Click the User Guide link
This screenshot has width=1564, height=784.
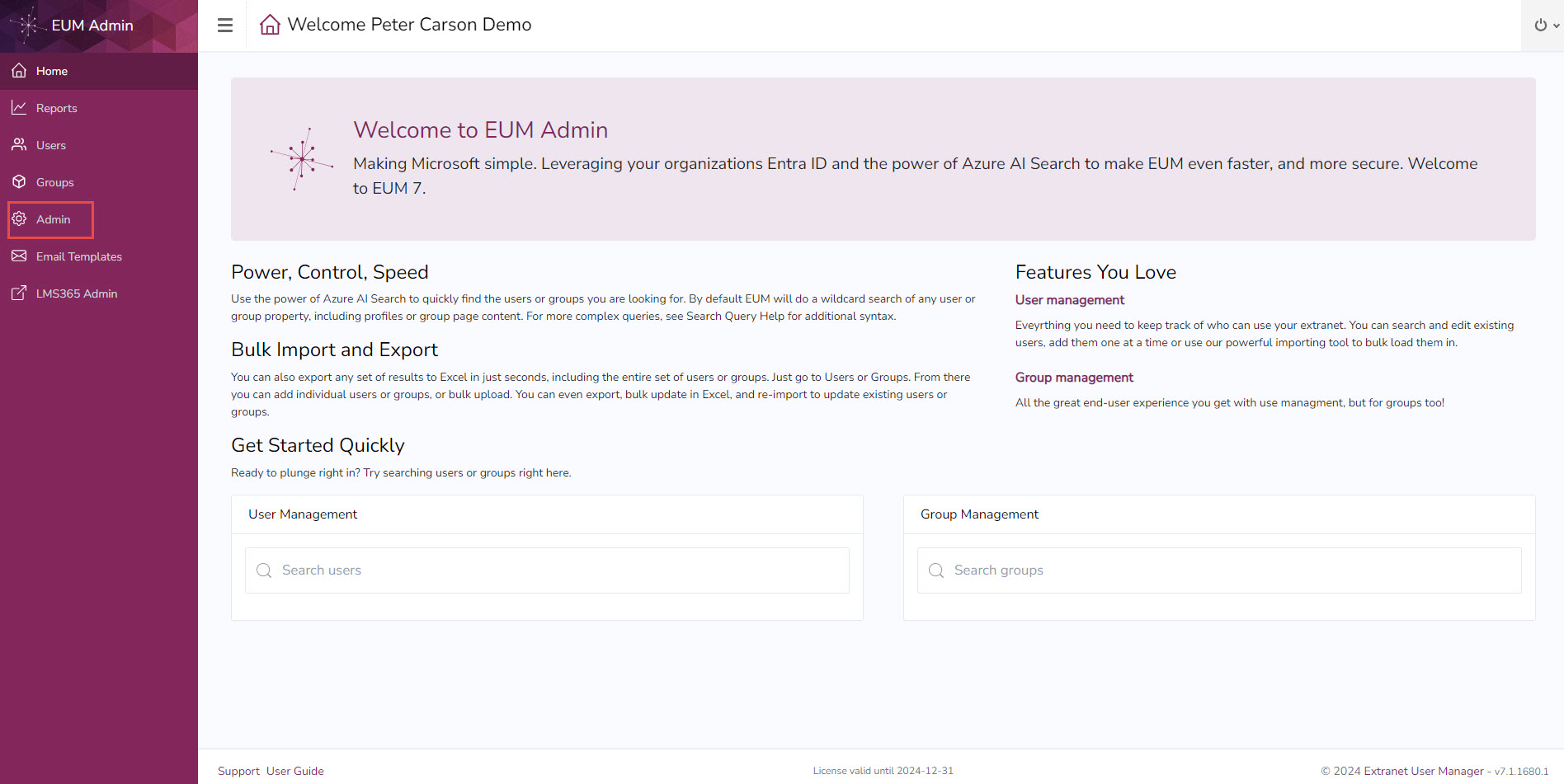pyautogui.click(x=294, y=770)
